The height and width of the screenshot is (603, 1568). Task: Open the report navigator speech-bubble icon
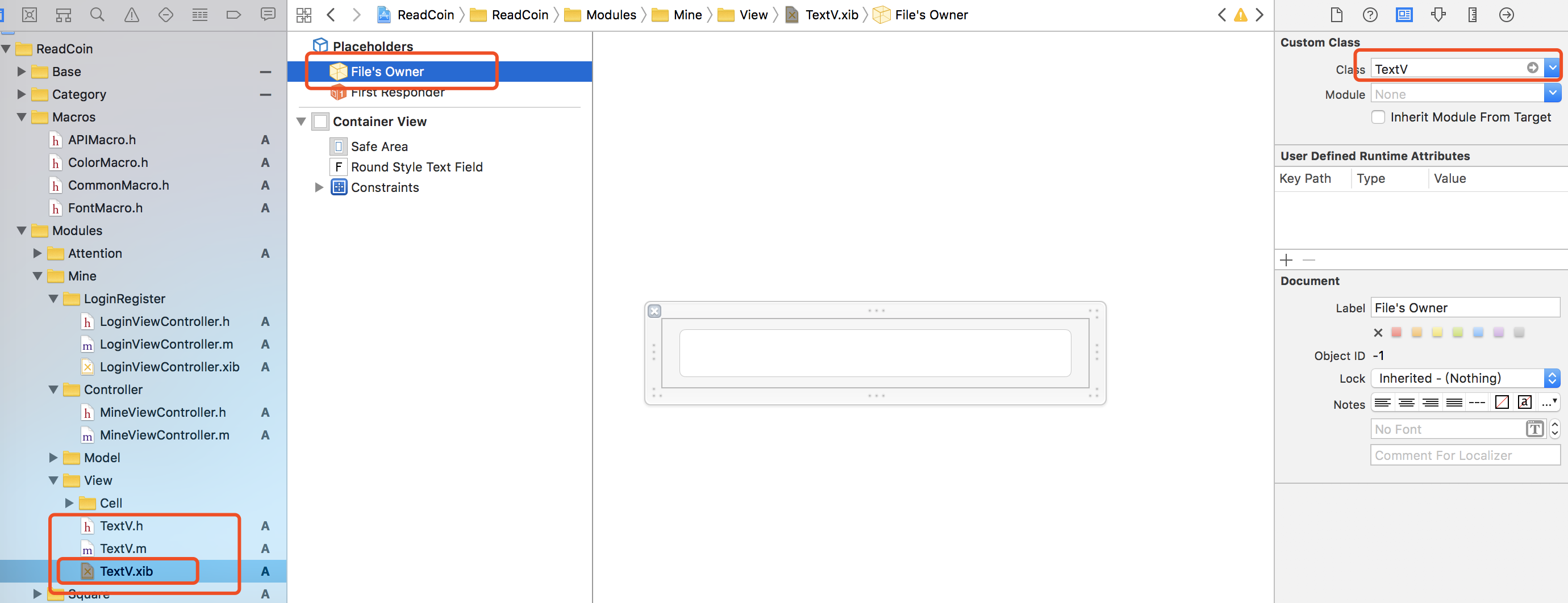pyautogui.click(x=268, y=15)
